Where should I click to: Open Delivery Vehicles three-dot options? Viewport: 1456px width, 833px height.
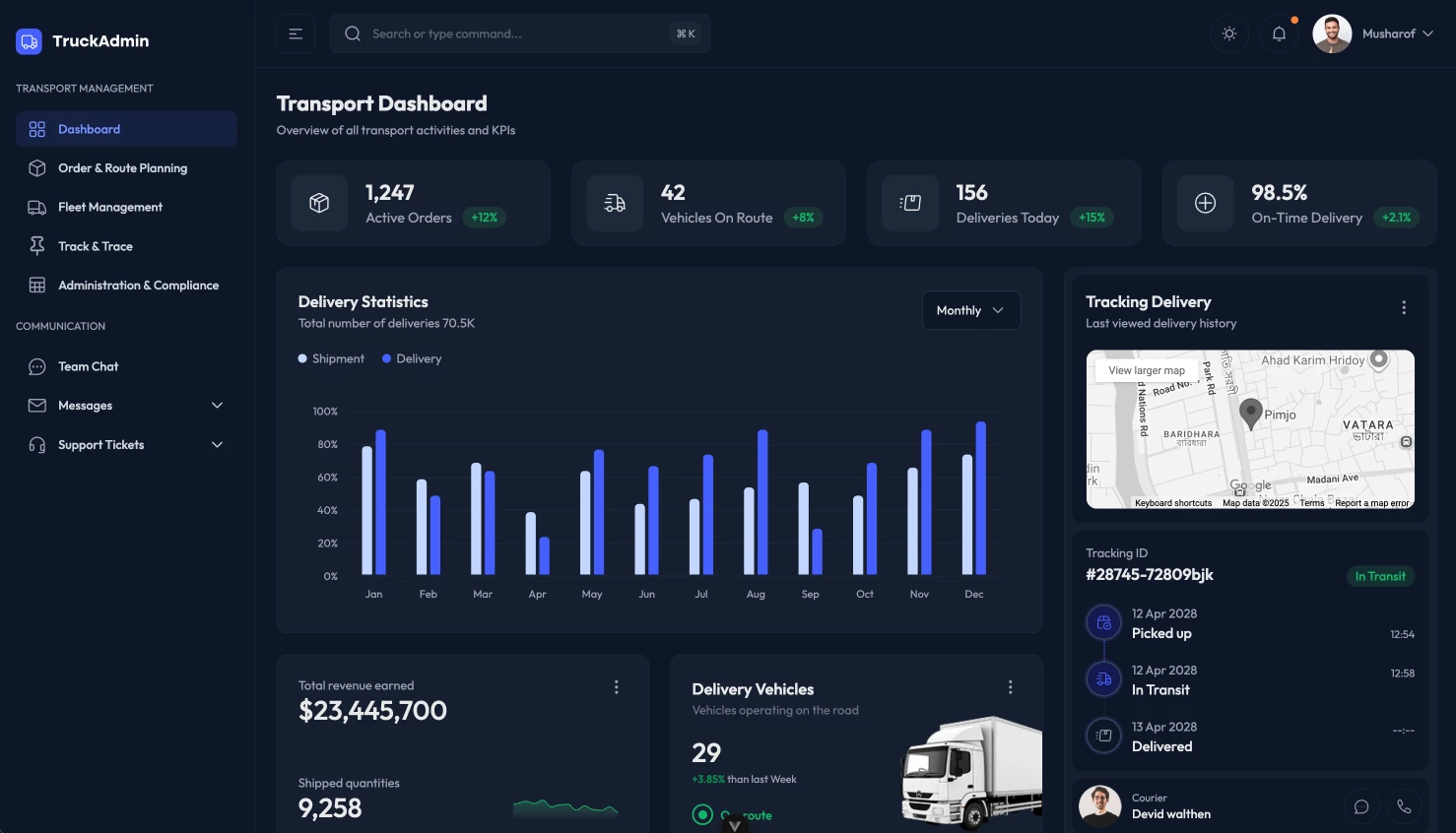tap(1010, 687)
